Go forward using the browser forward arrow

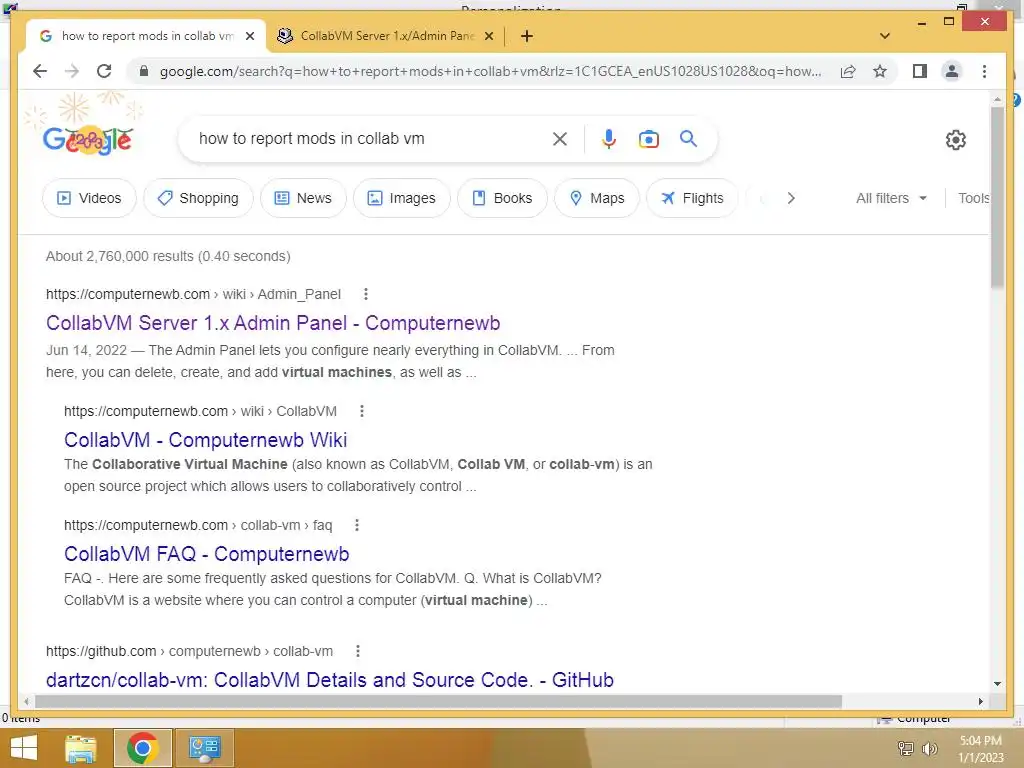tap(72, 71)
